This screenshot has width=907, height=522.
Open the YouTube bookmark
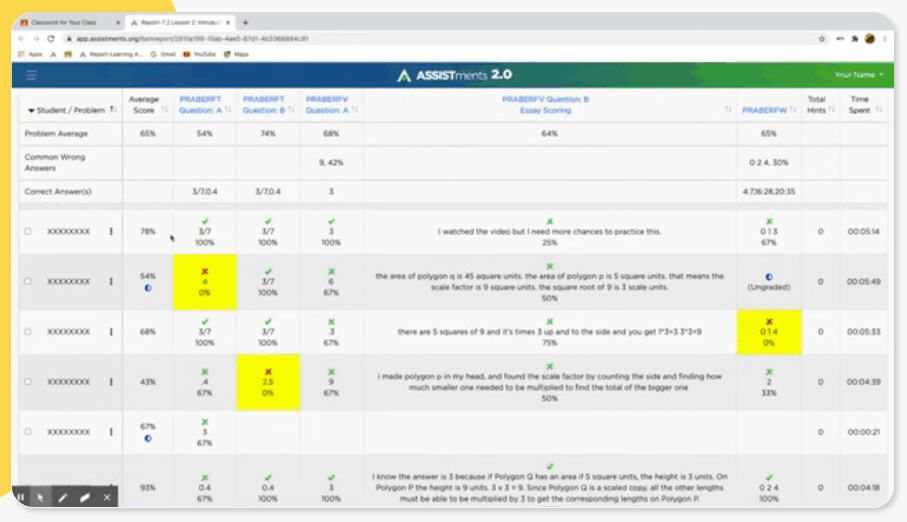click(200, 54)
